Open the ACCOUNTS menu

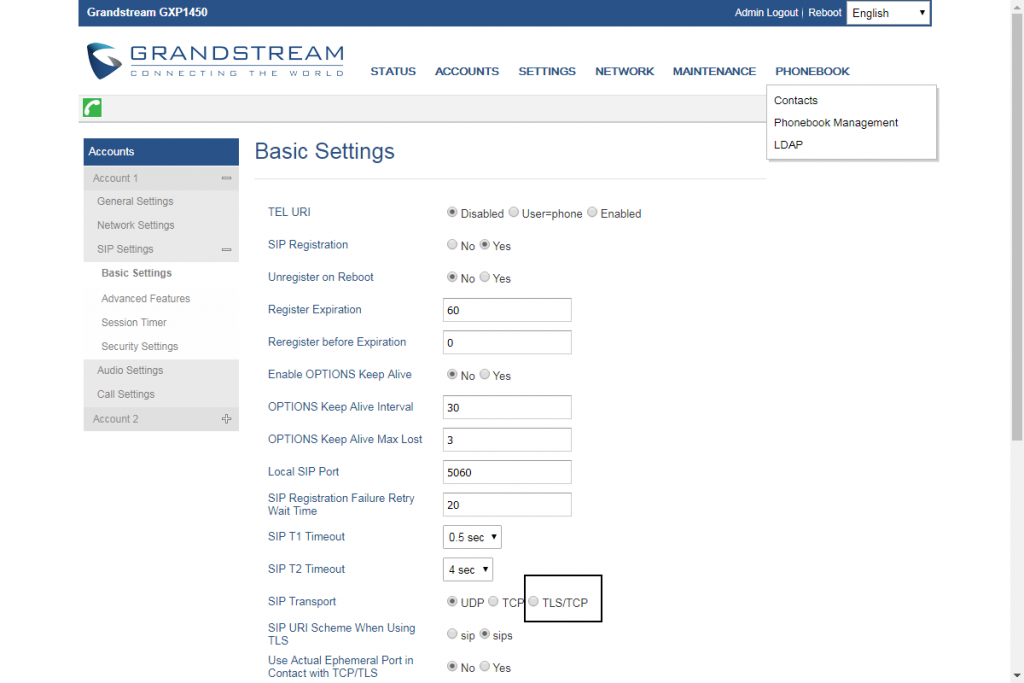click(467, 71)
